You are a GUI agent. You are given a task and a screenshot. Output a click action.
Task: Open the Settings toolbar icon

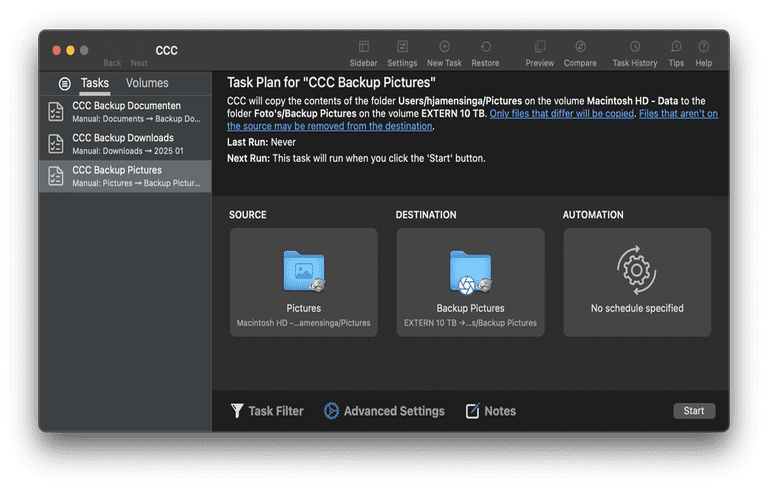coord(402,47)
